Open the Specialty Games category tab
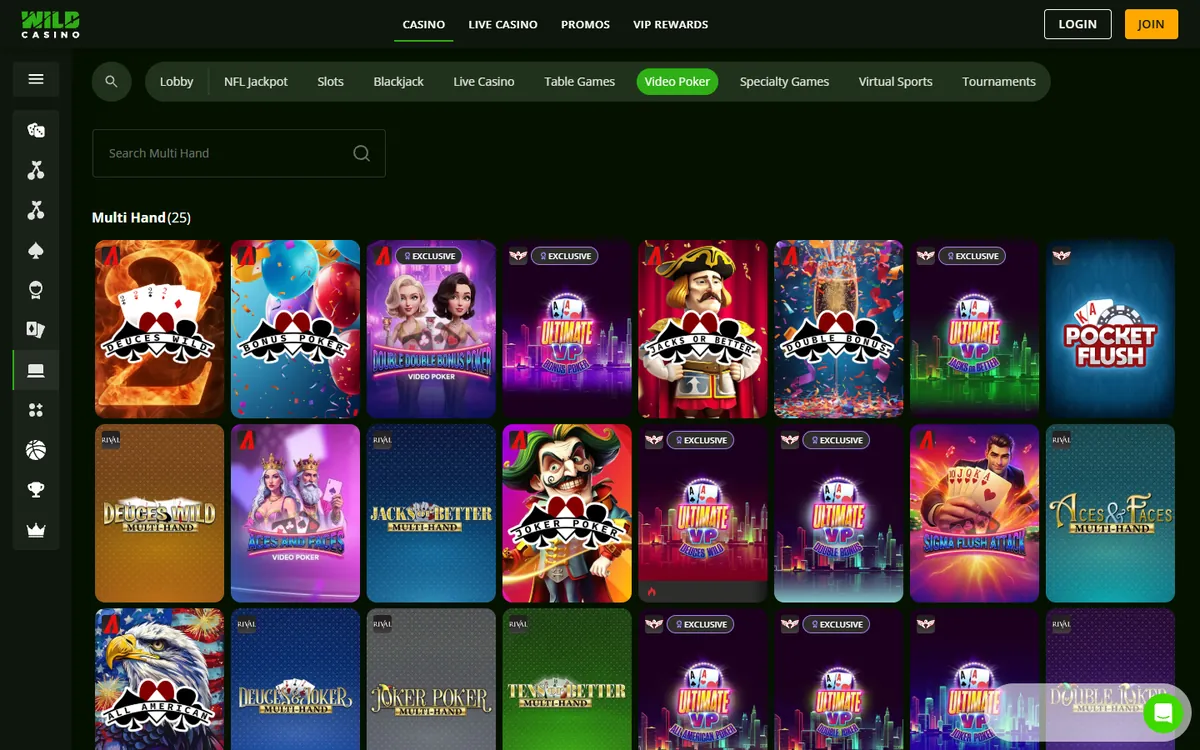Image resolution: width=1200 pixels, height=750 pixels. click(784, 81)
